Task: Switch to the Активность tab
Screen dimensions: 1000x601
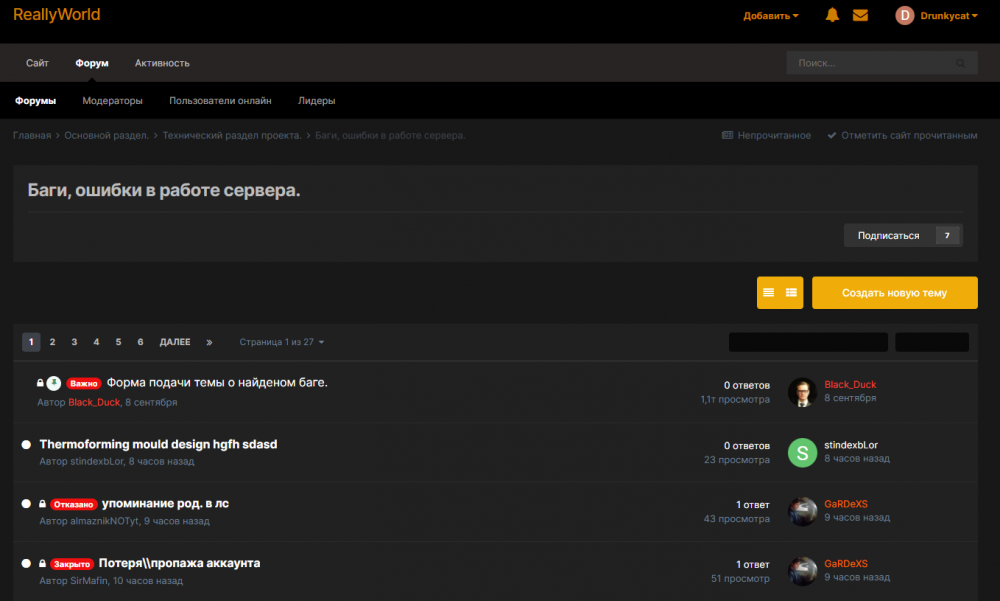Action: pos(162,63)
